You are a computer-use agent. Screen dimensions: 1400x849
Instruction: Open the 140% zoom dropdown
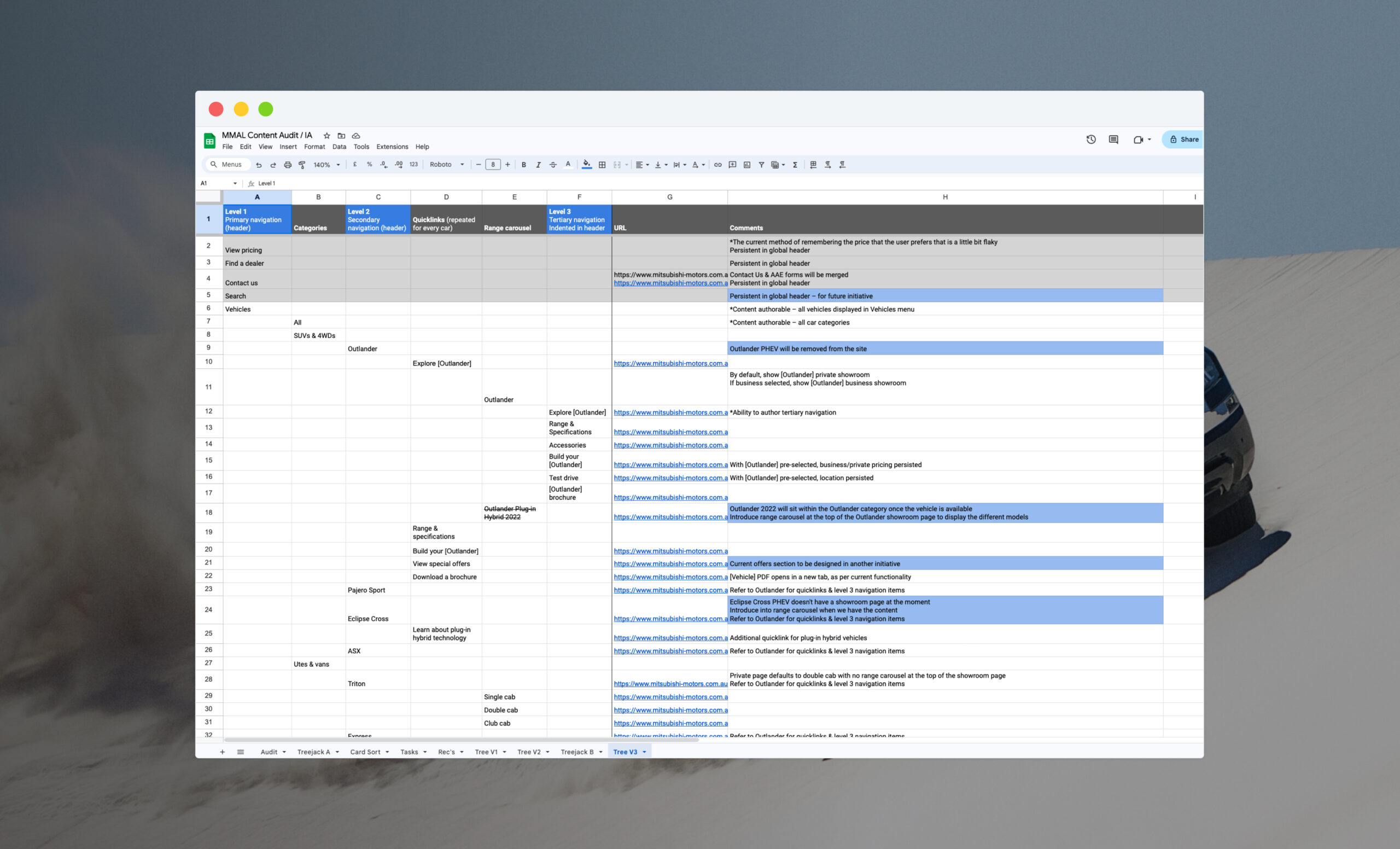(326, 165)
